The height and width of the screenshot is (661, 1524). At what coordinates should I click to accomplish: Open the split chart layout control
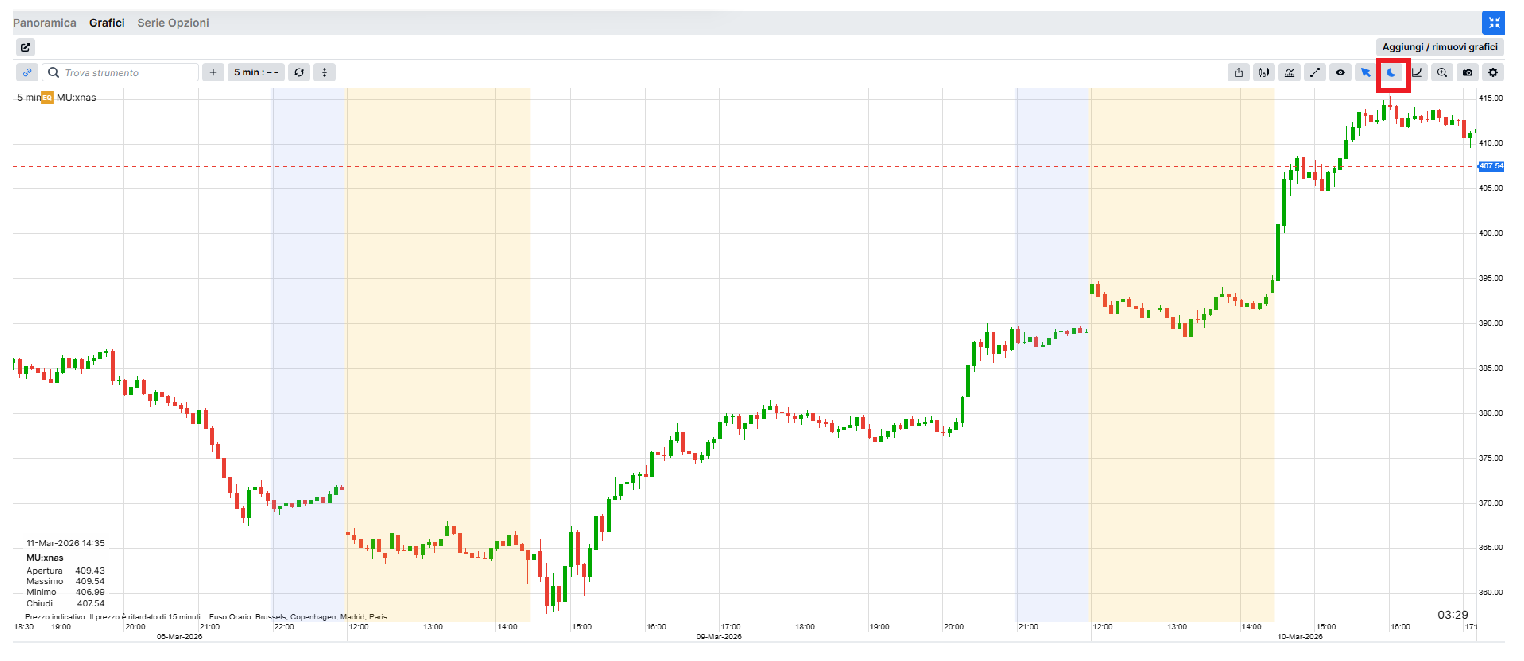(324, 72)
